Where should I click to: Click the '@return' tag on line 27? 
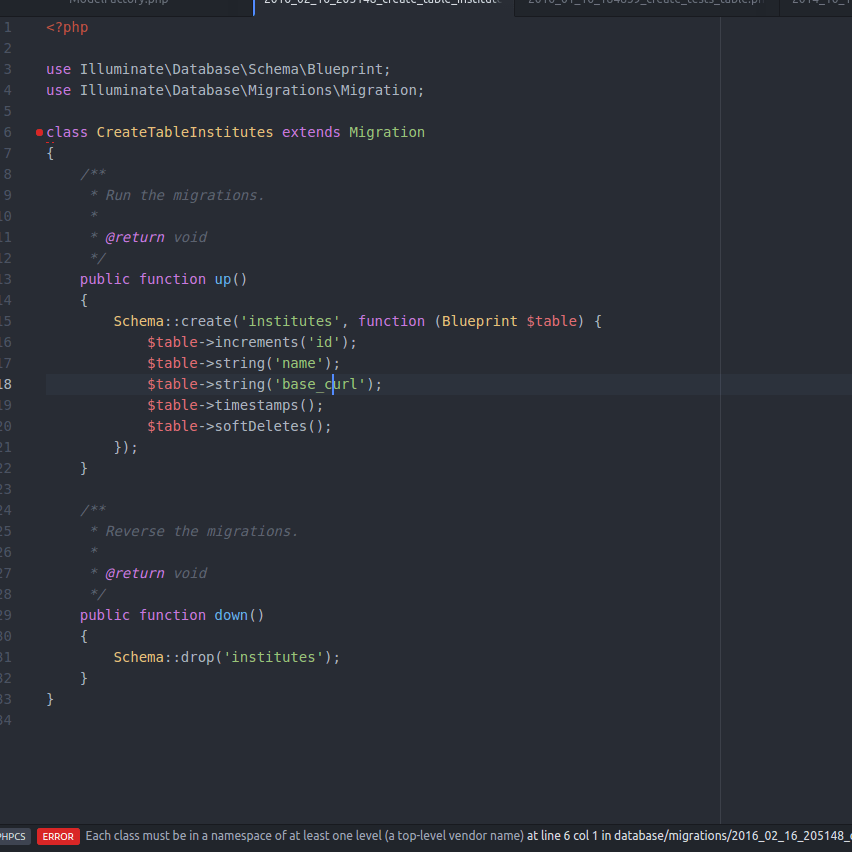pos(135,573)
